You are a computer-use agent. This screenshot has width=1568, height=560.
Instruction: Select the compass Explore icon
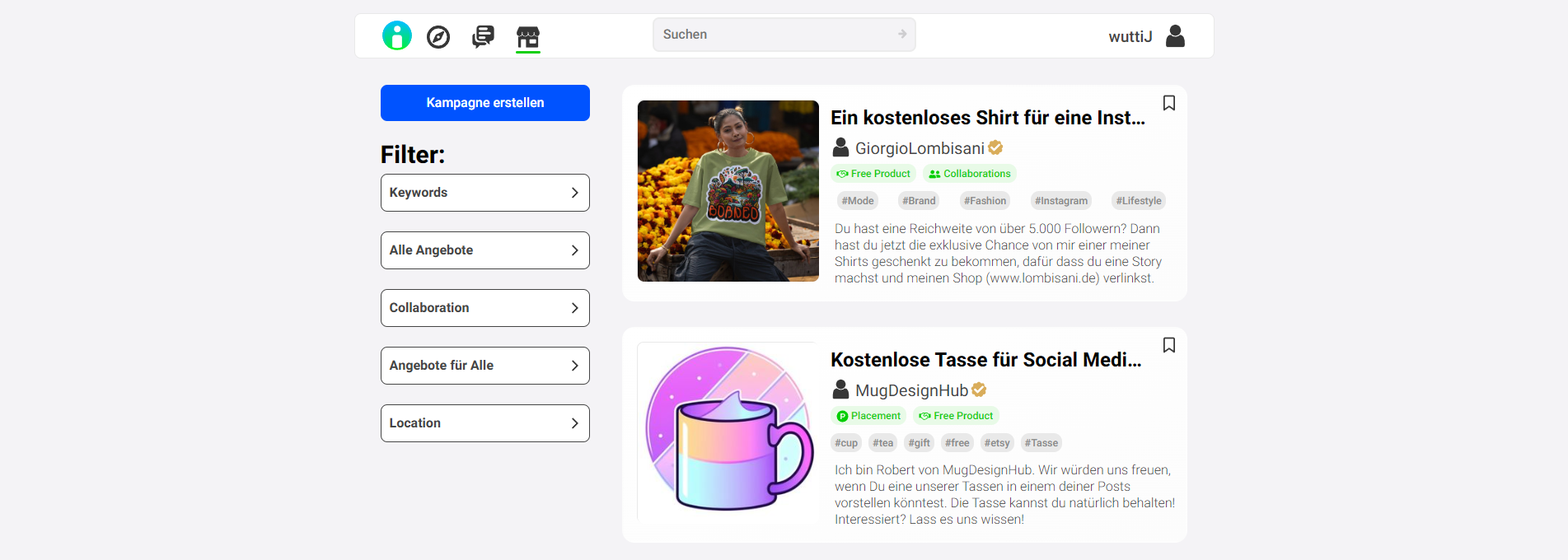[x=438, y=36]
